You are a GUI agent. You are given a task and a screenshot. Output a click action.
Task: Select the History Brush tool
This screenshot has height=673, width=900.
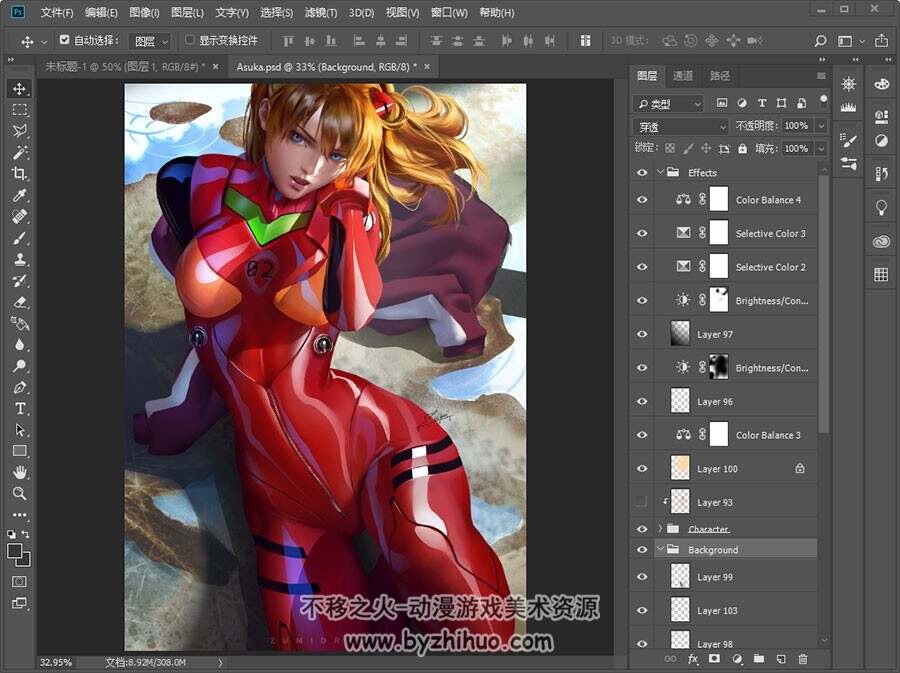click(20, 281)
